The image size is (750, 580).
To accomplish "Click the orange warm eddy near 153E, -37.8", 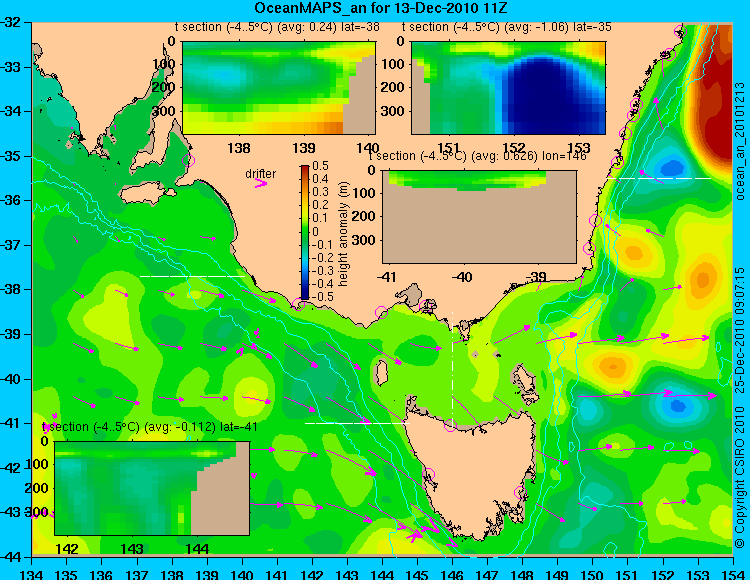I will click(702, 280).
